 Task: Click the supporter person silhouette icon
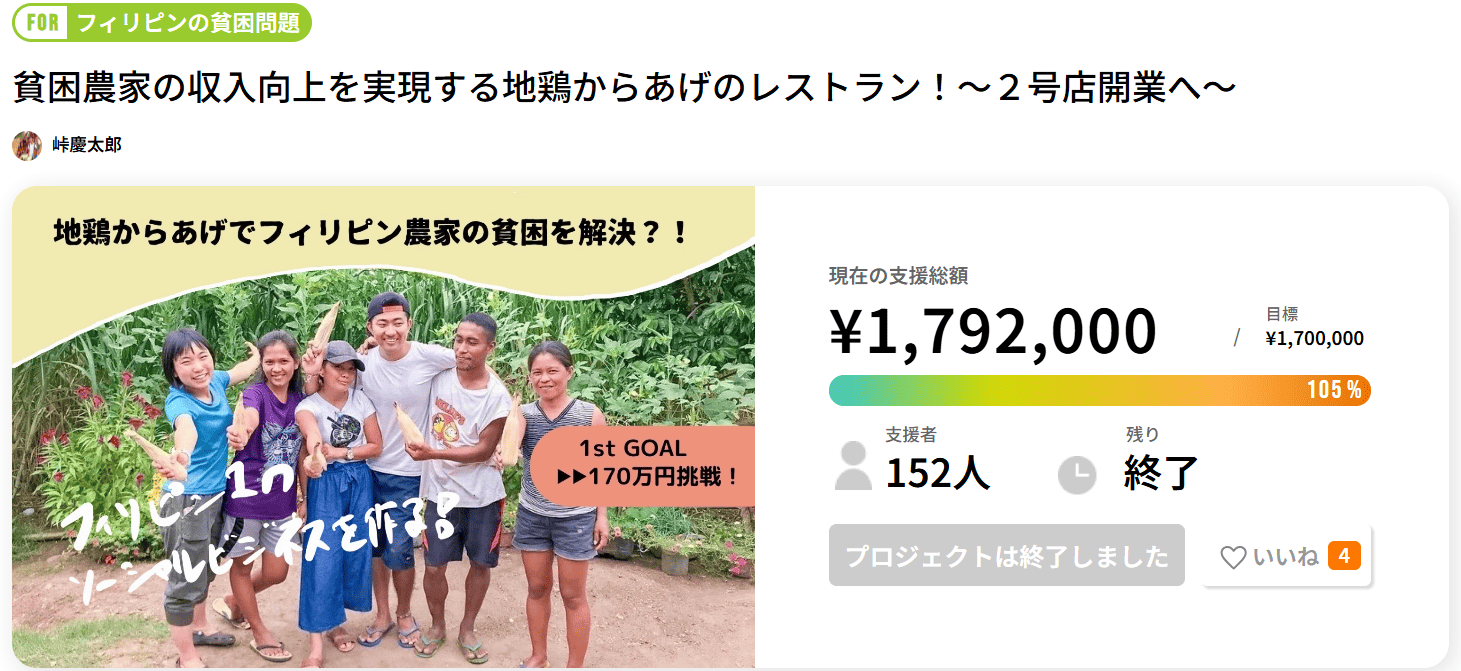coord(853,466)
